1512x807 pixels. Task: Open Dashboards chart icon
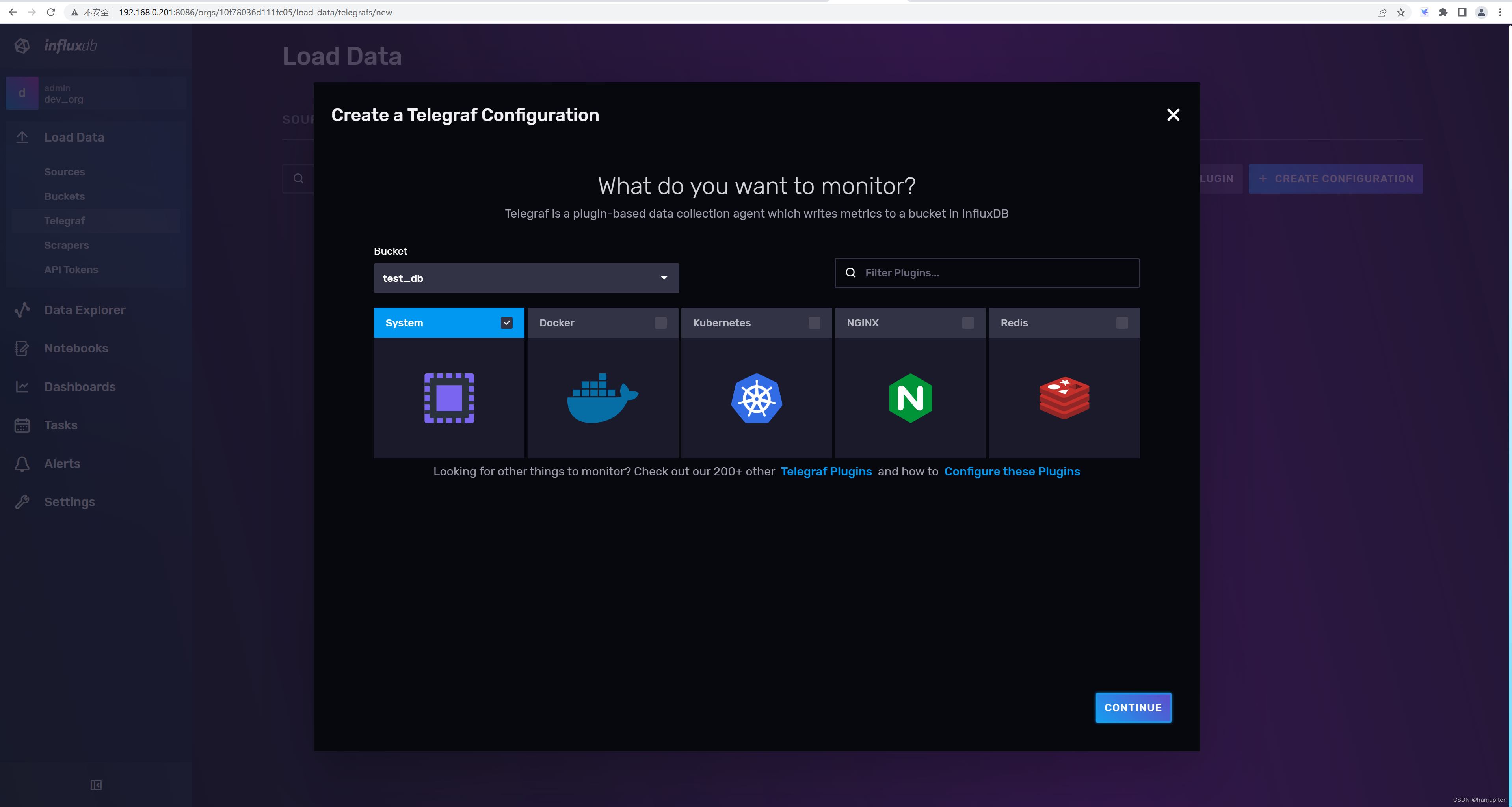[22, 386]
